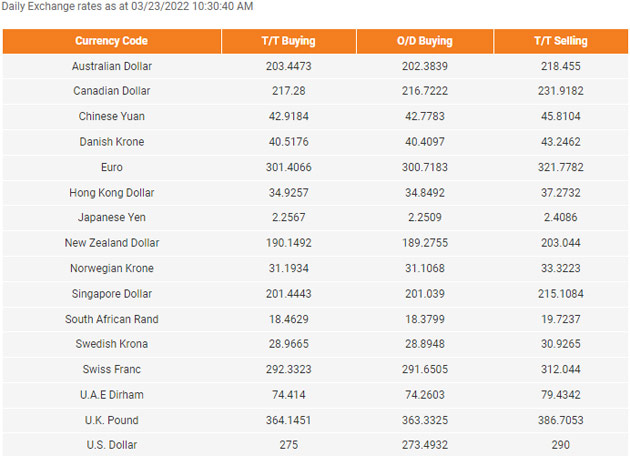Select the Danish Krone T/T Selling value 43.2462
The image size is (630, 456).
click(x=560, y=142)
